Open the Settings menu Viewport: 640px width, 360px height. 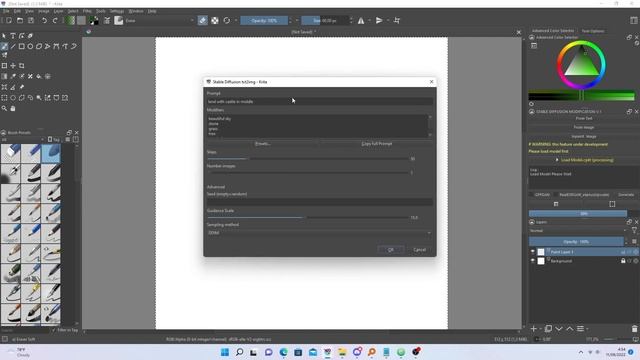pyautogui.click(x=117, y=11)
